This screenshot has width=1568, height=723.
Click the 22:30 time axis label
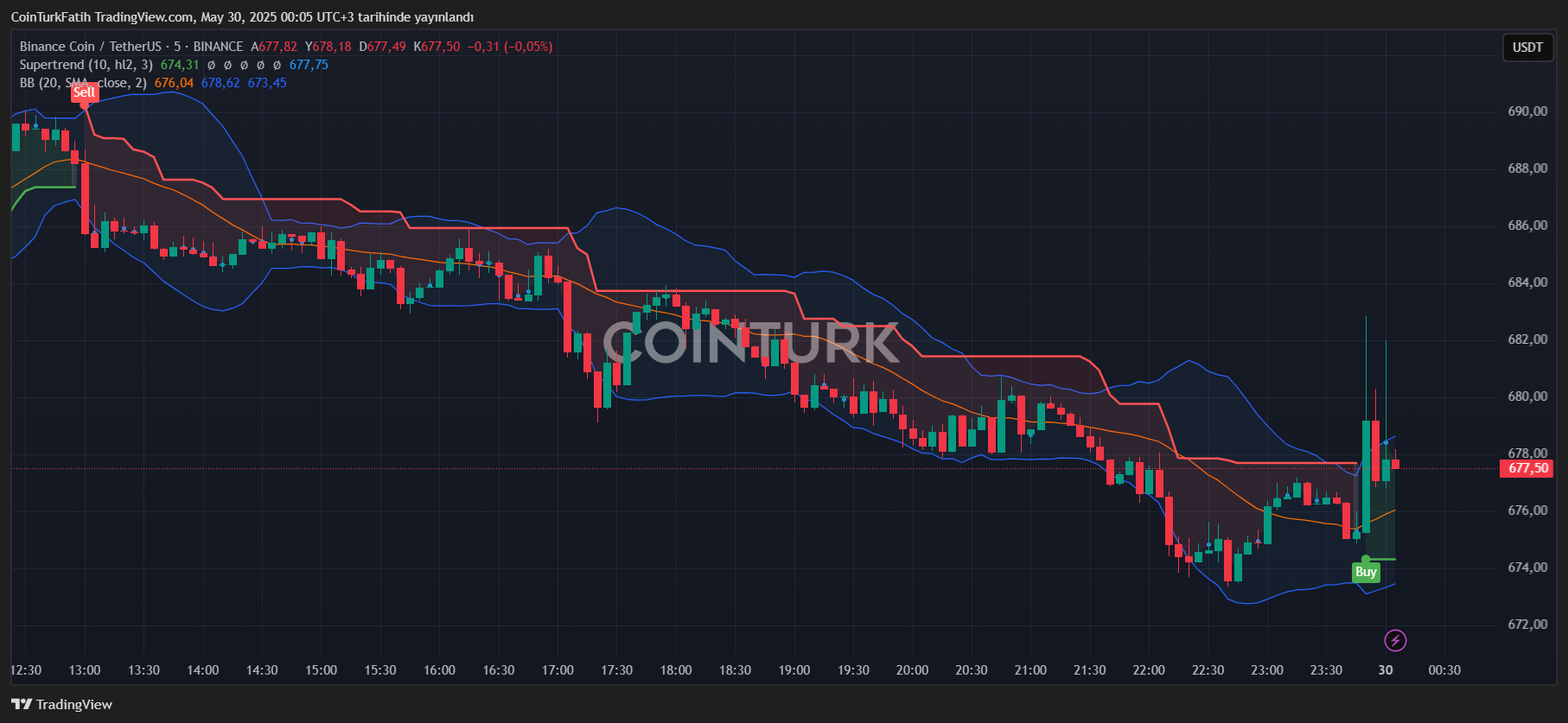coord(1208,670)
